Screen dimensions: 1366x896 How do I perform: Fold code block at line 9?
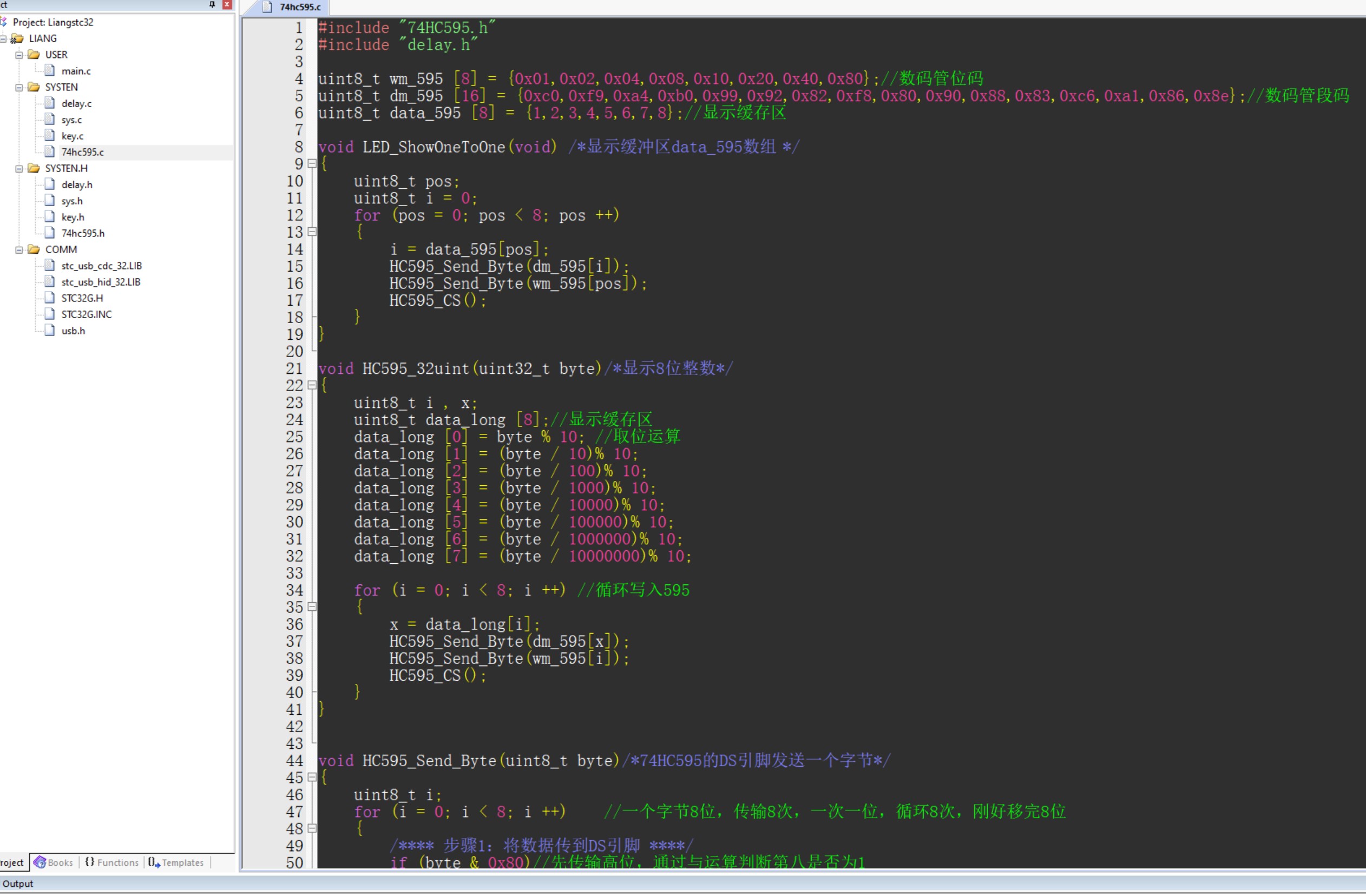click(312, 164)
